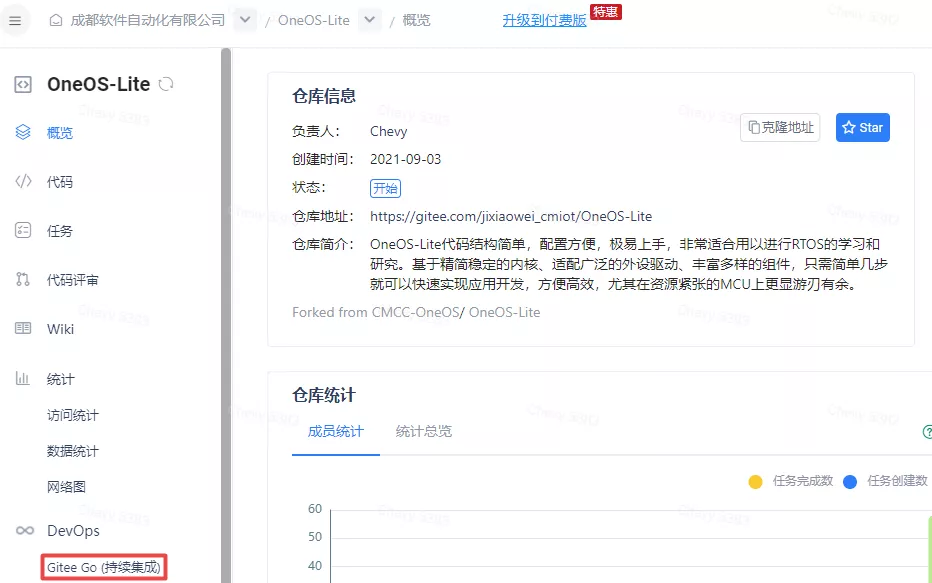
Task: Collapse the 统计 sidebar section
Action: point(61,379)
